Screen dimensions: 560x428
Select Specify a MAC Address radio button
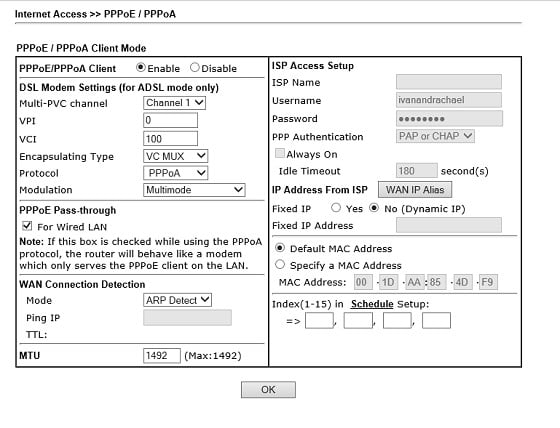click(x=280, y=264)
